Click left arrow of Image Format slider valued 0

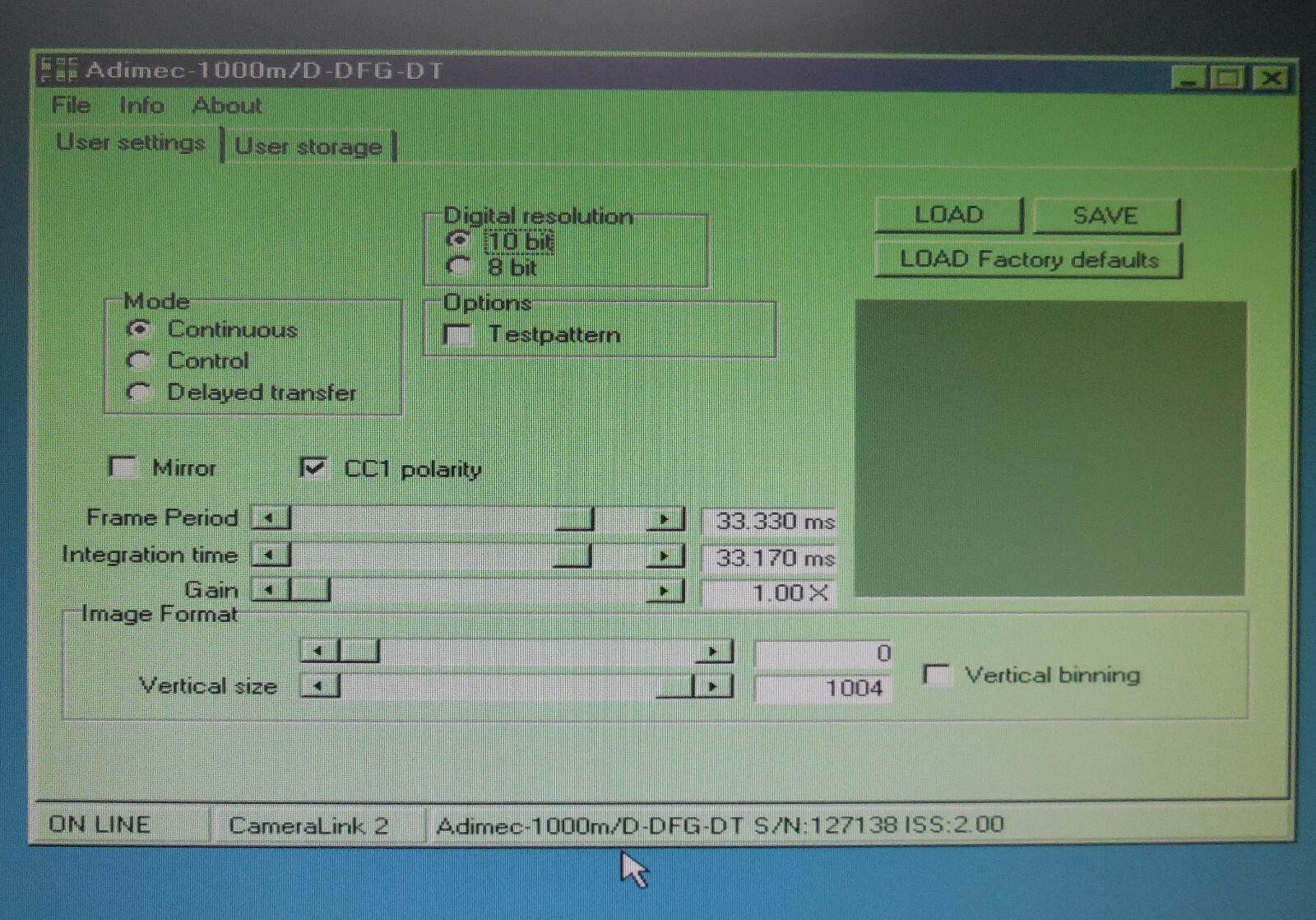pos(320,652)
